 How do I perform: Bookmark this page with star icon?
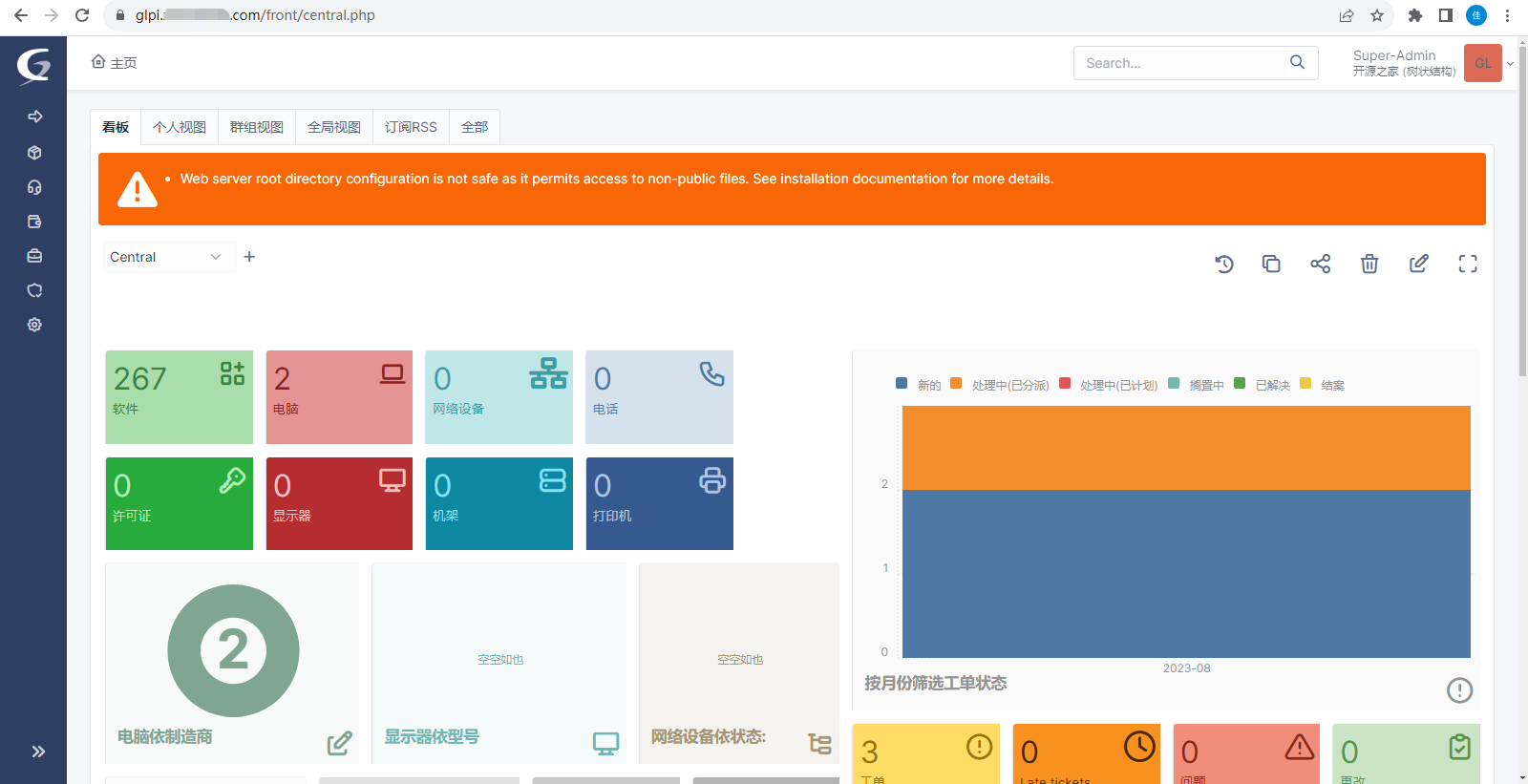point(1377,15)
